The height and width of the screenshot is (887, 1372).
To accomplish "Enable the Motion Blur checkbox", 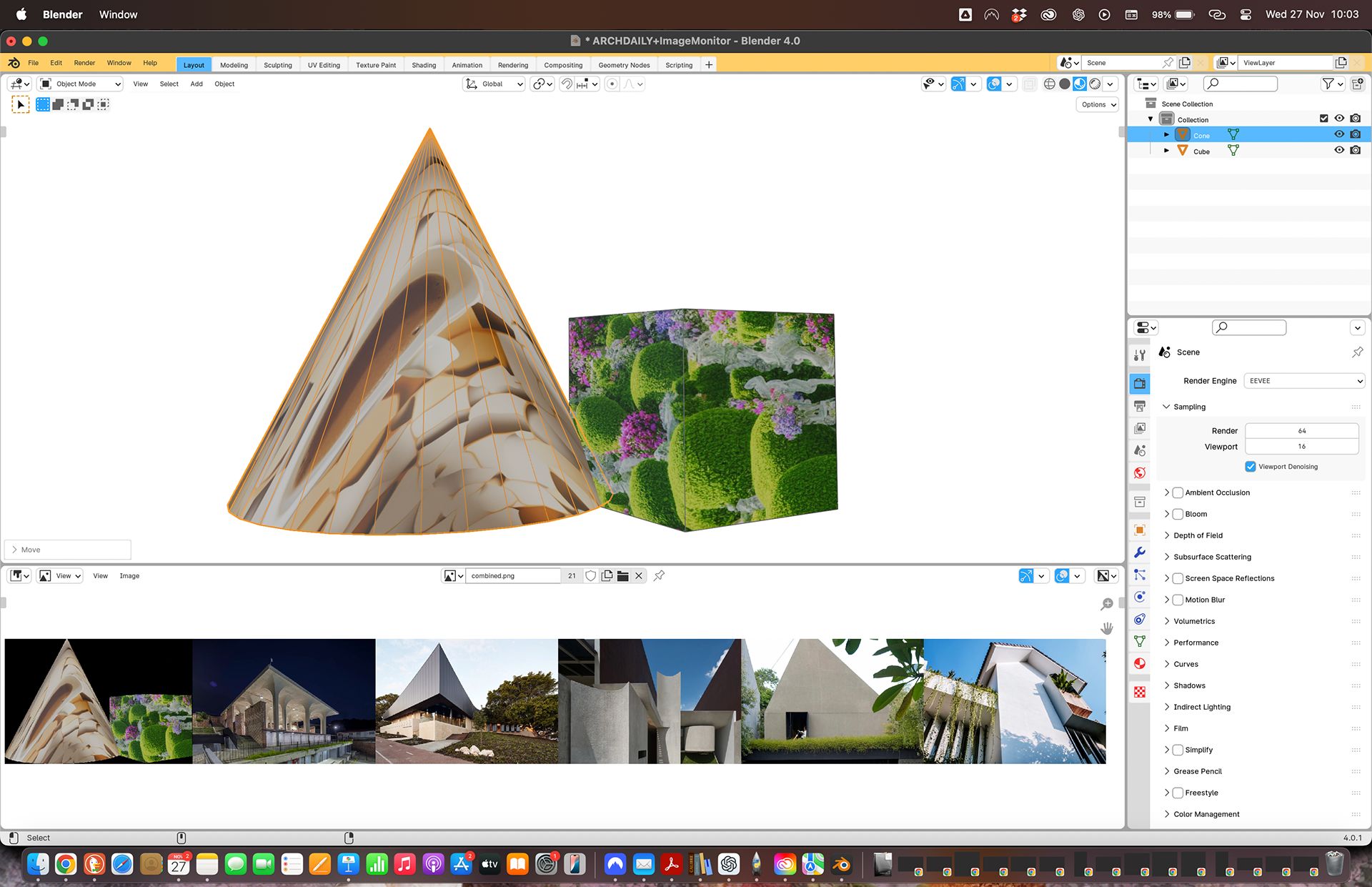I will 1178,600.
